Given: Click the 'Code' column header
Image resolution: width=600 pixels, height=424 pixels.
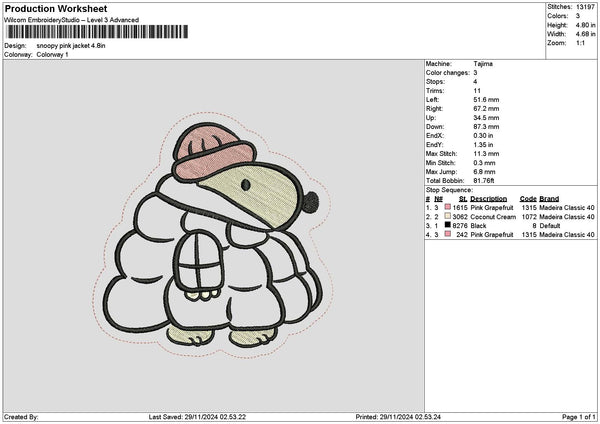Looking at the screenshot, I should [528, 199].
